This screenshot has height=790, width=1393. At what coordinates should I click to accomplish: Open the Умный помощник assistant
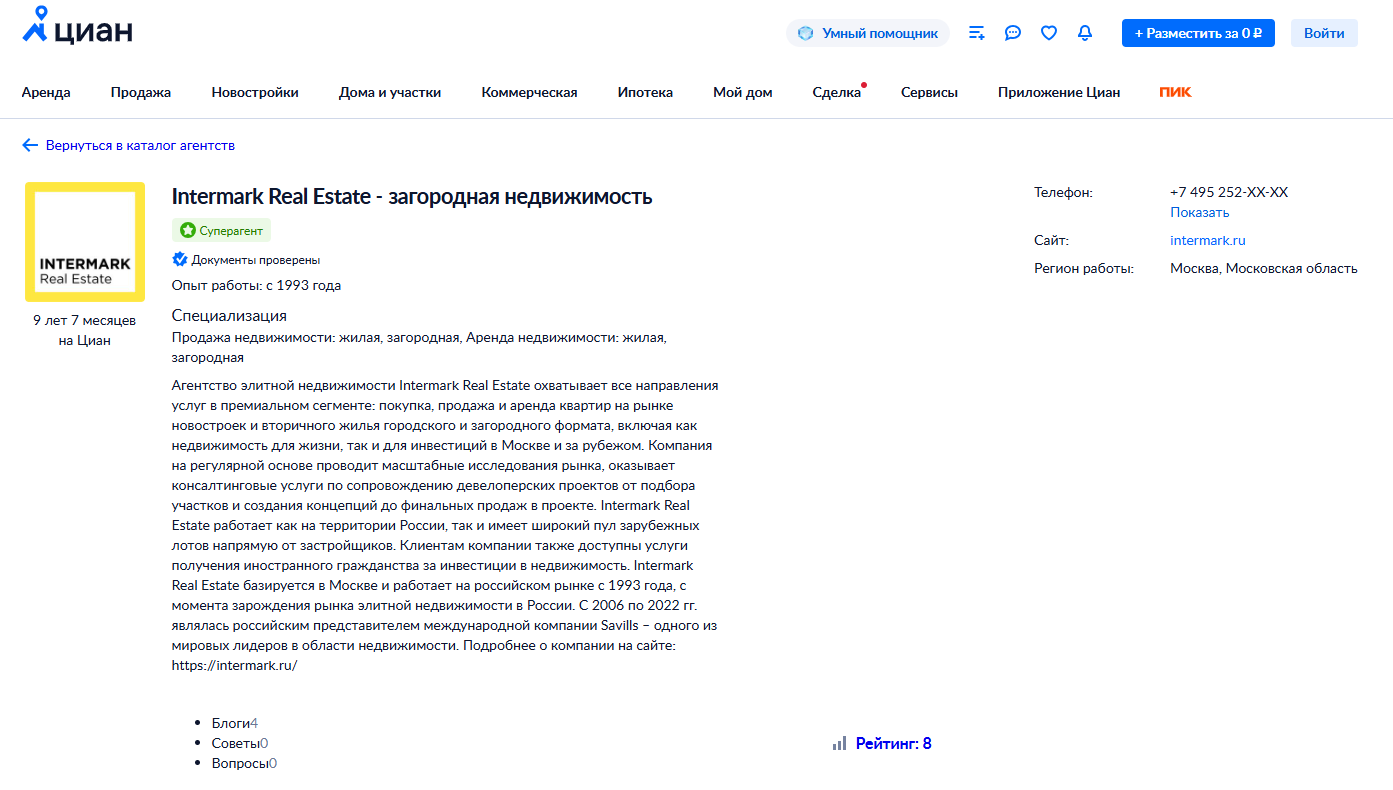(x=868, y=33)
